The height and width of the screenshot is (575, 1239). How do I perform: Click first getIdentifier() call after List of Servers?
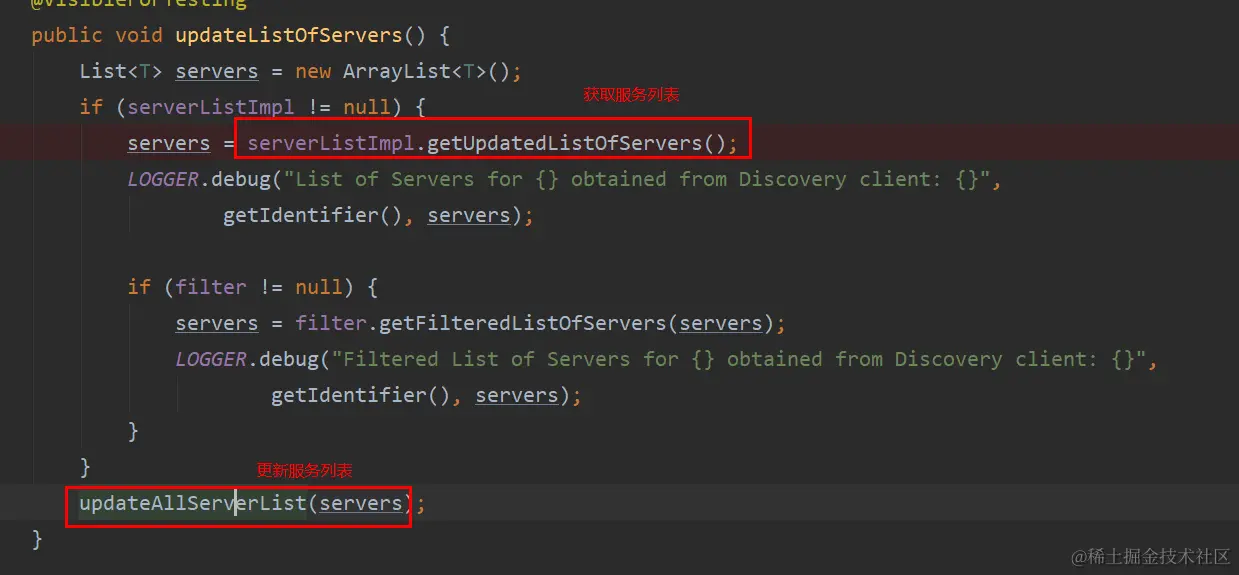coord(313,215)
